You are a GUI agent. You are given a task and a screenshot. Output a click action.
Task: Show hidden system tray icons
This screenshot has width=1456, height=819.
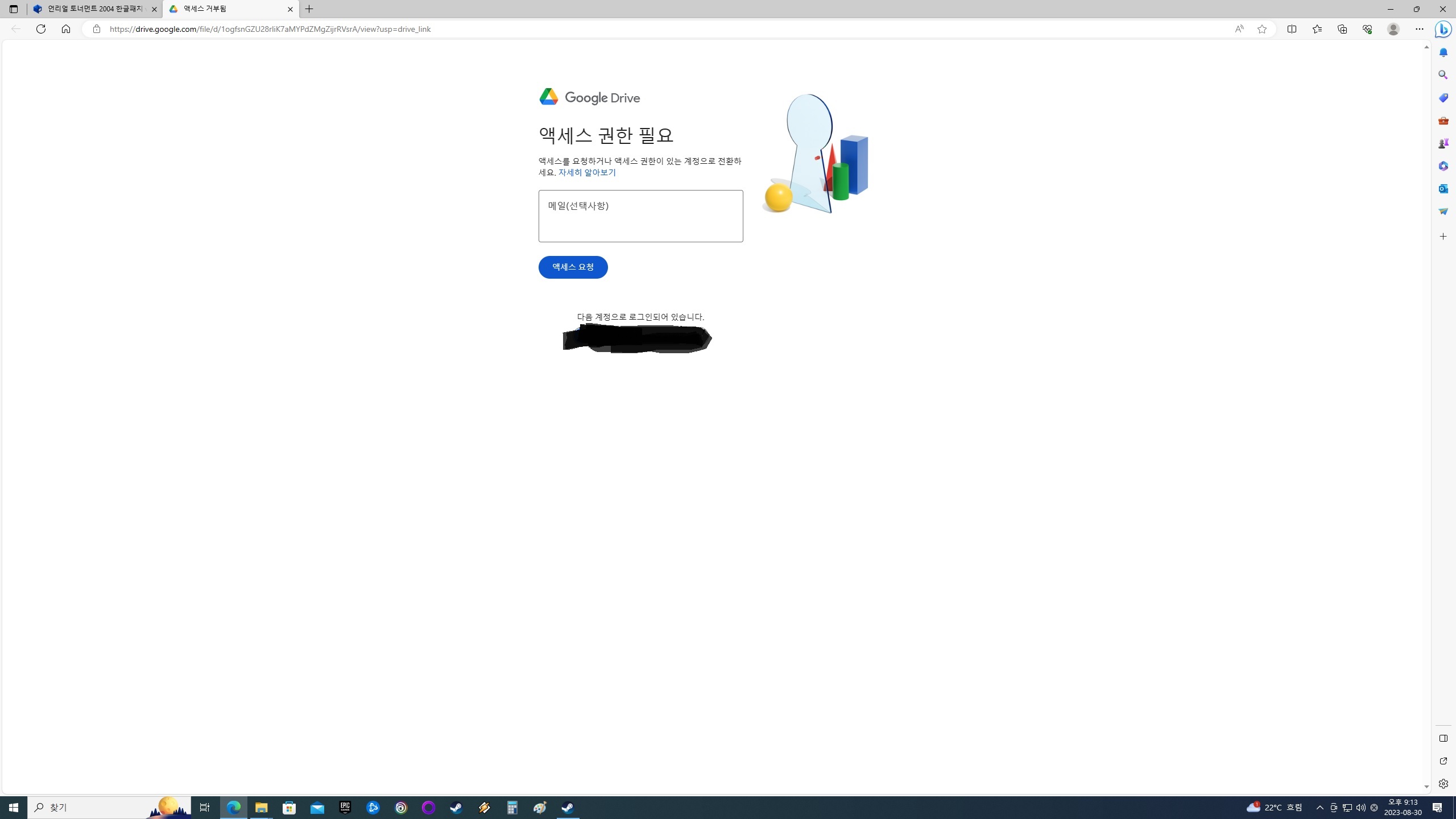tap(1320, 808)
